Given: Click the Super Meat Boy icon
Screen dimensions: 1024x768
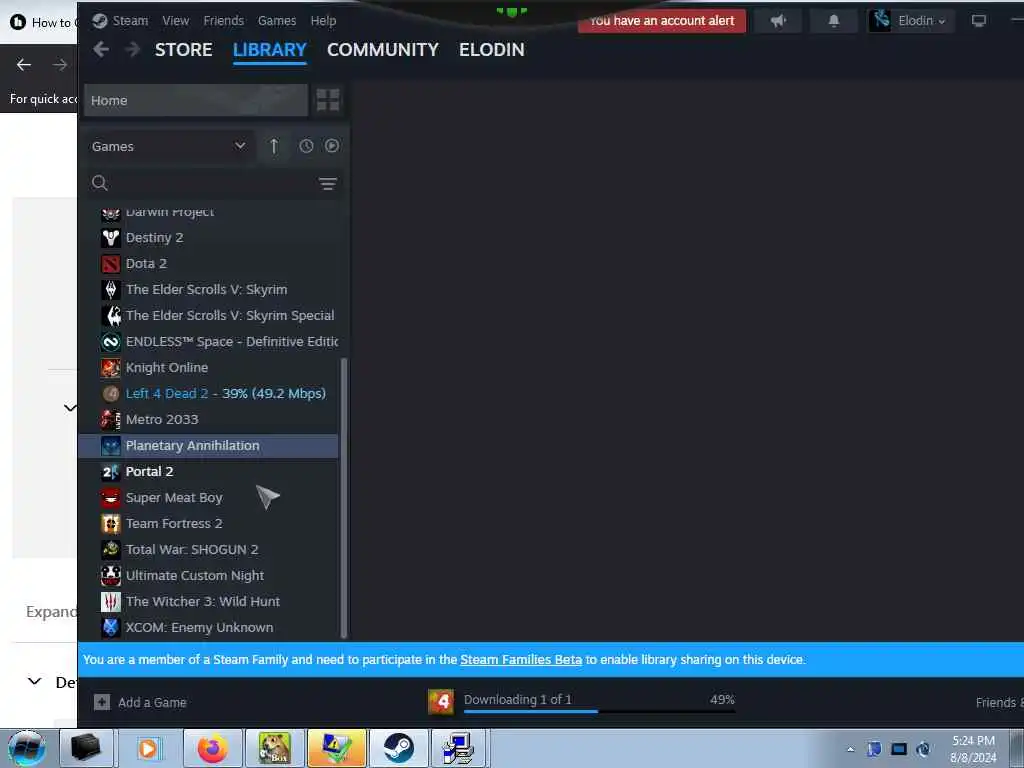Looking at the screenshot, I should tap(110, 498).
